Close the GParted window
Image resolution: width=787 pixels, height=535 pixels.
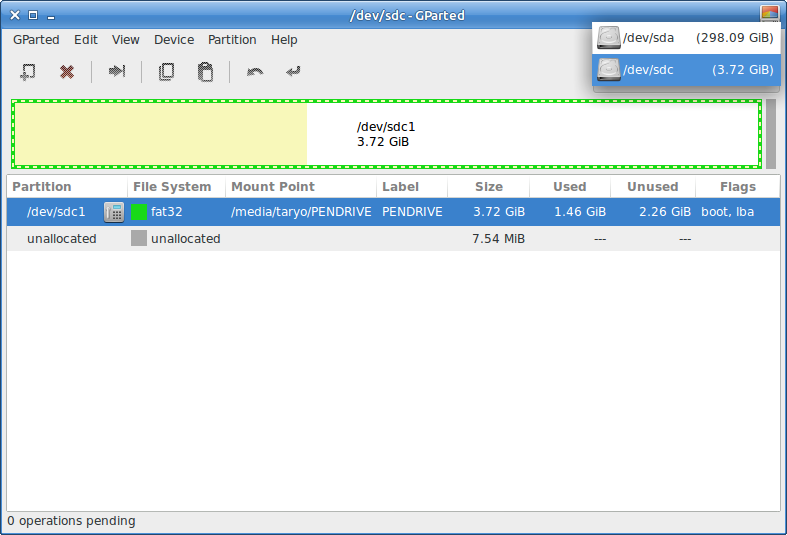[15, 15]
